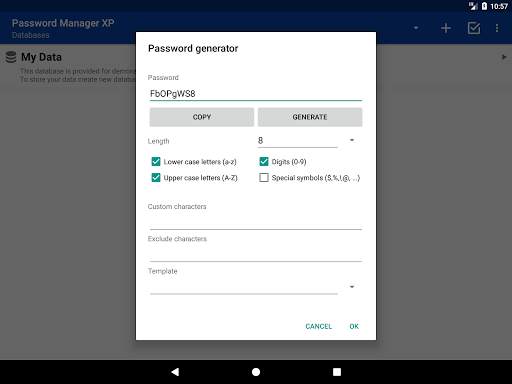This screenshot has width=512, height=384.
Task: Tap the plus add icon in toolbar
Action: [446, 28]
